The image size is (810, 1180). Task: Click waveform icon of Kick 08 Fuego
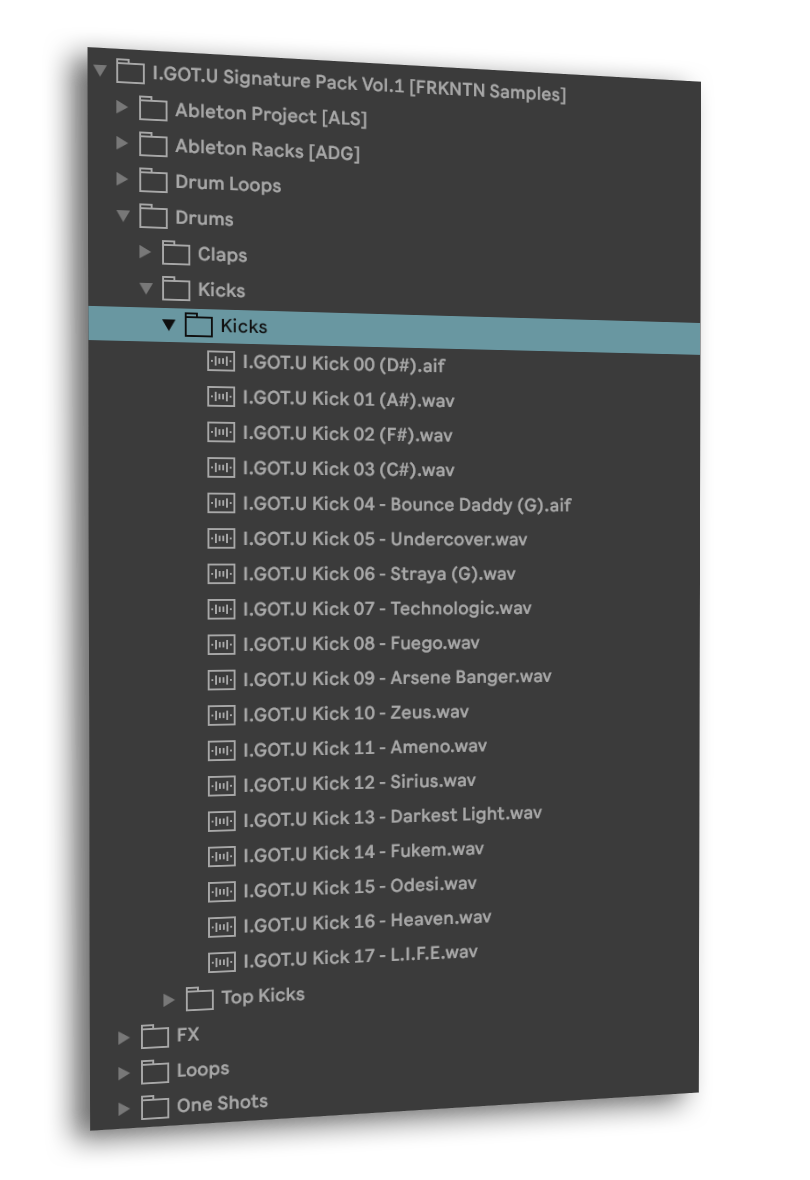(x=221, y=644)
